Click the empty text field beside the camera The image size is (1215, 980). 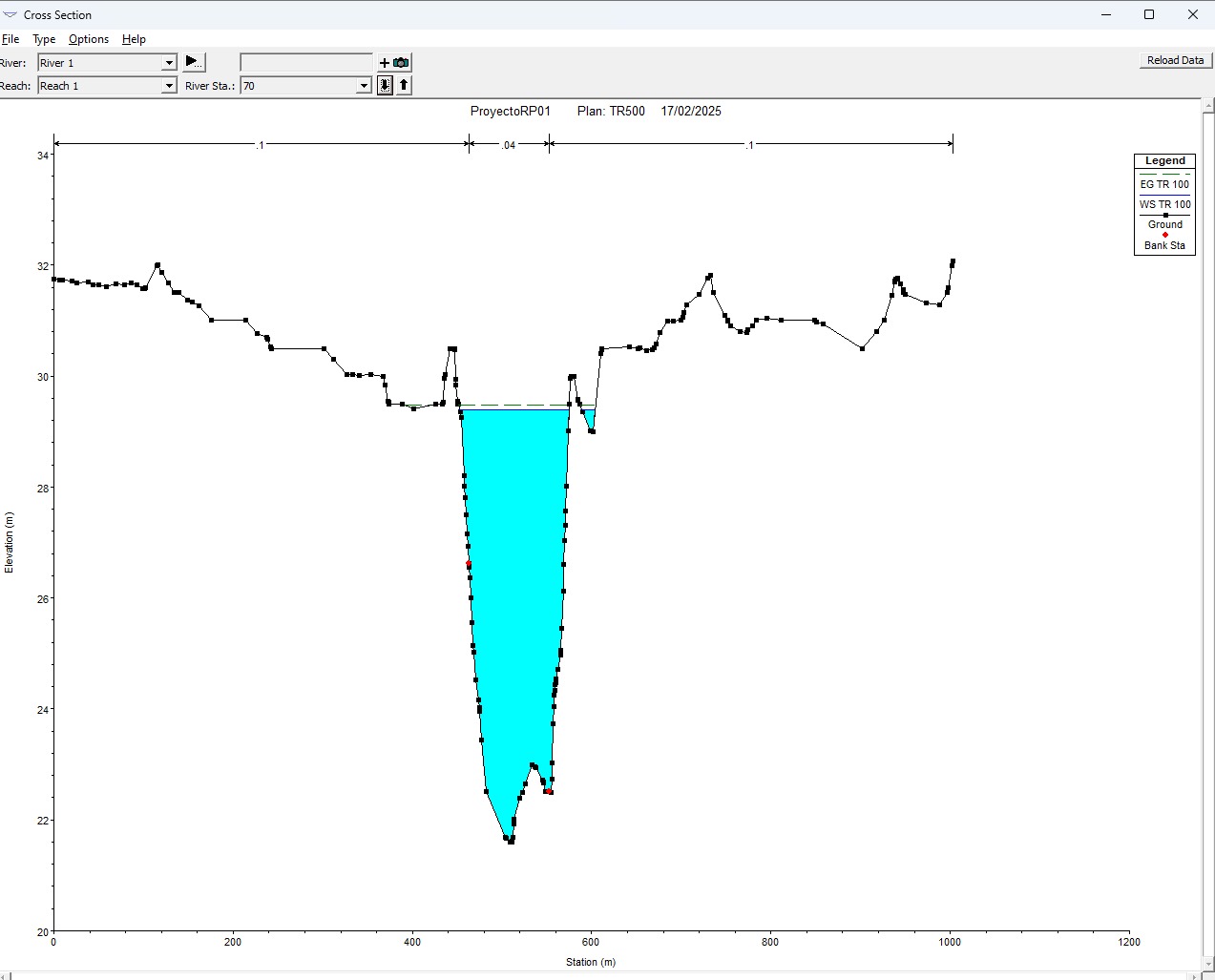306,63
